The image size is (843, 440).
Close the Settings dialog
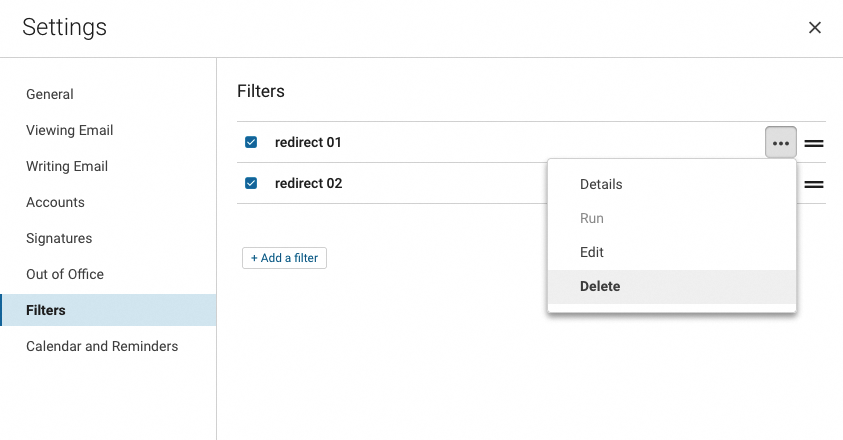coord(815,28)
